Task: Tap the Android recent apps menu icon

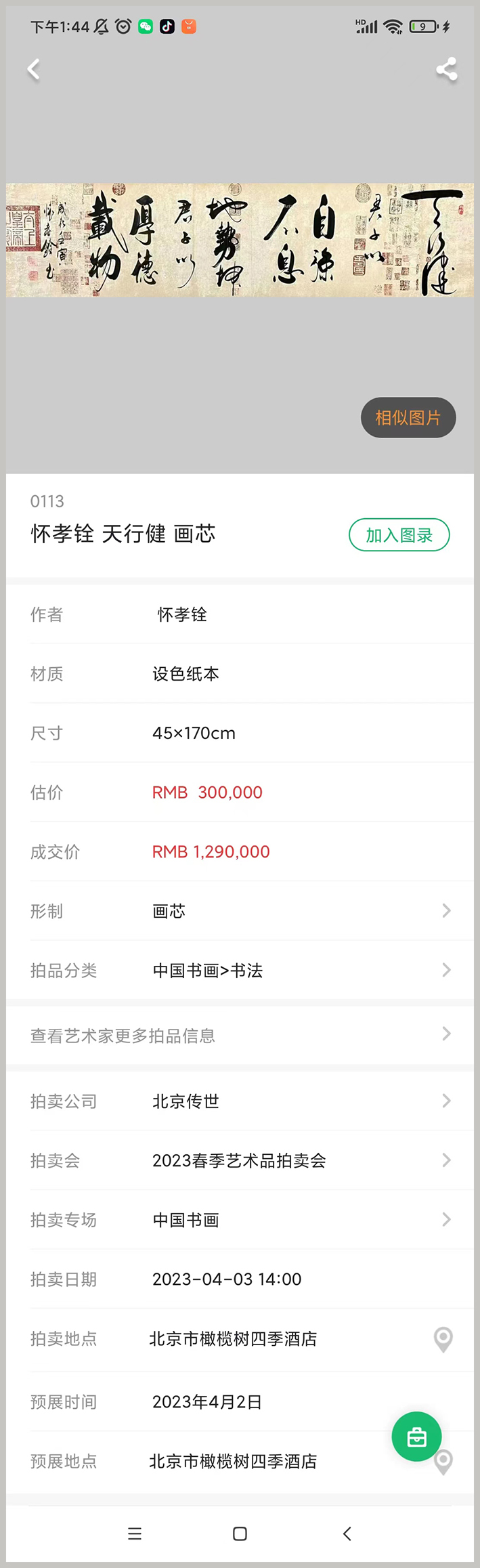Action: [135, 1533]
